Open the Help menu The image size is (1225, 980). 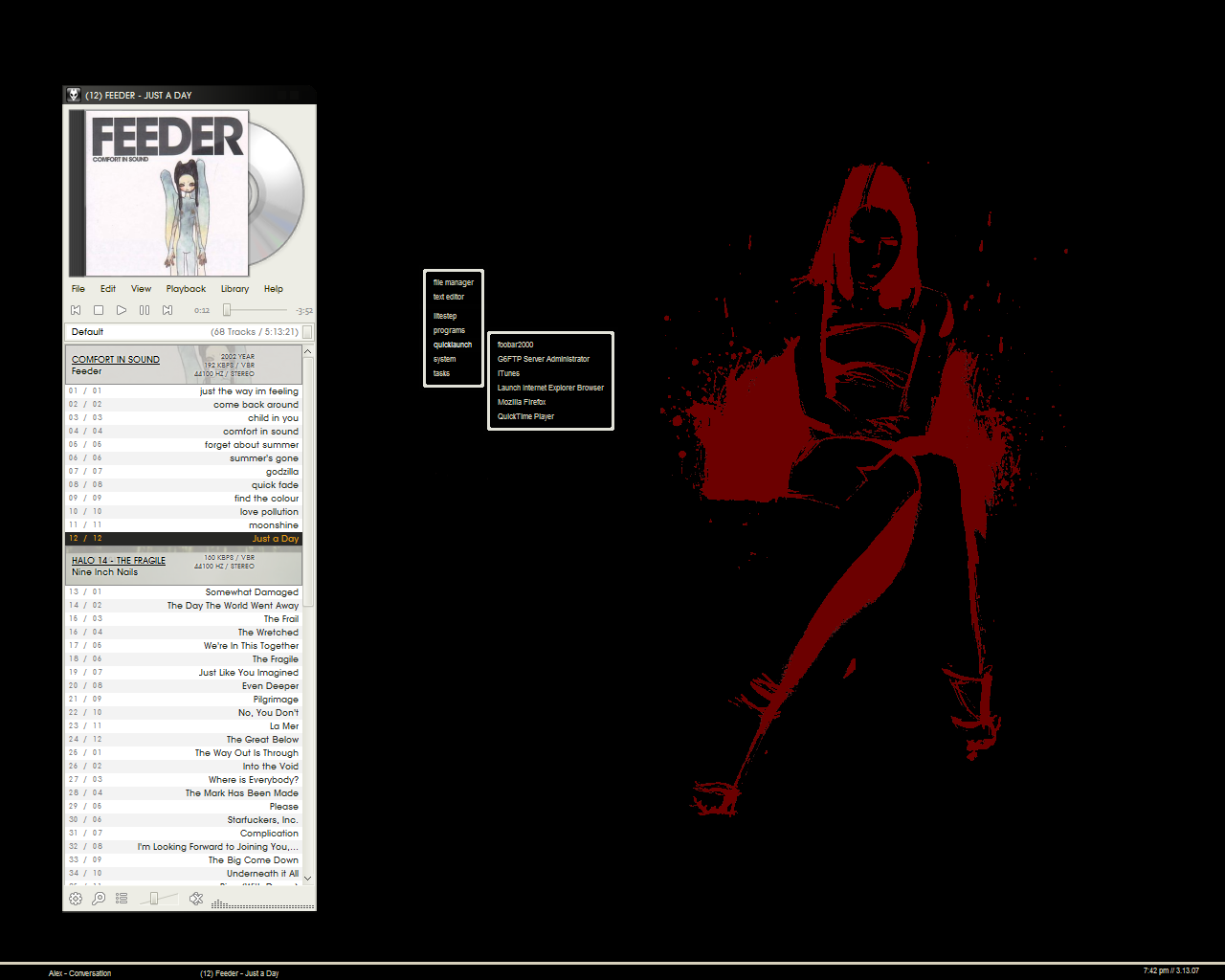coord(274,289)
